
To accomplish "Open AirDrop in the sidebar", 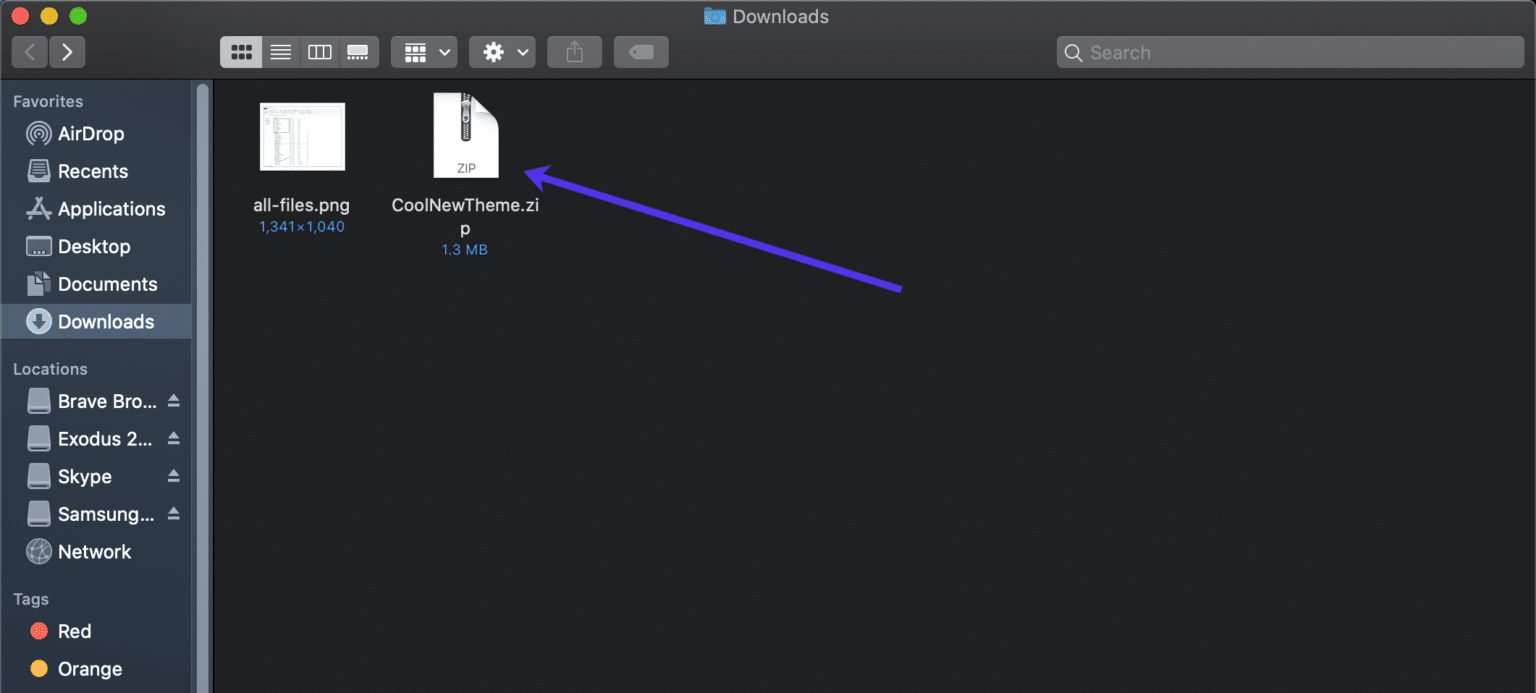I will [x=90, y=134].
